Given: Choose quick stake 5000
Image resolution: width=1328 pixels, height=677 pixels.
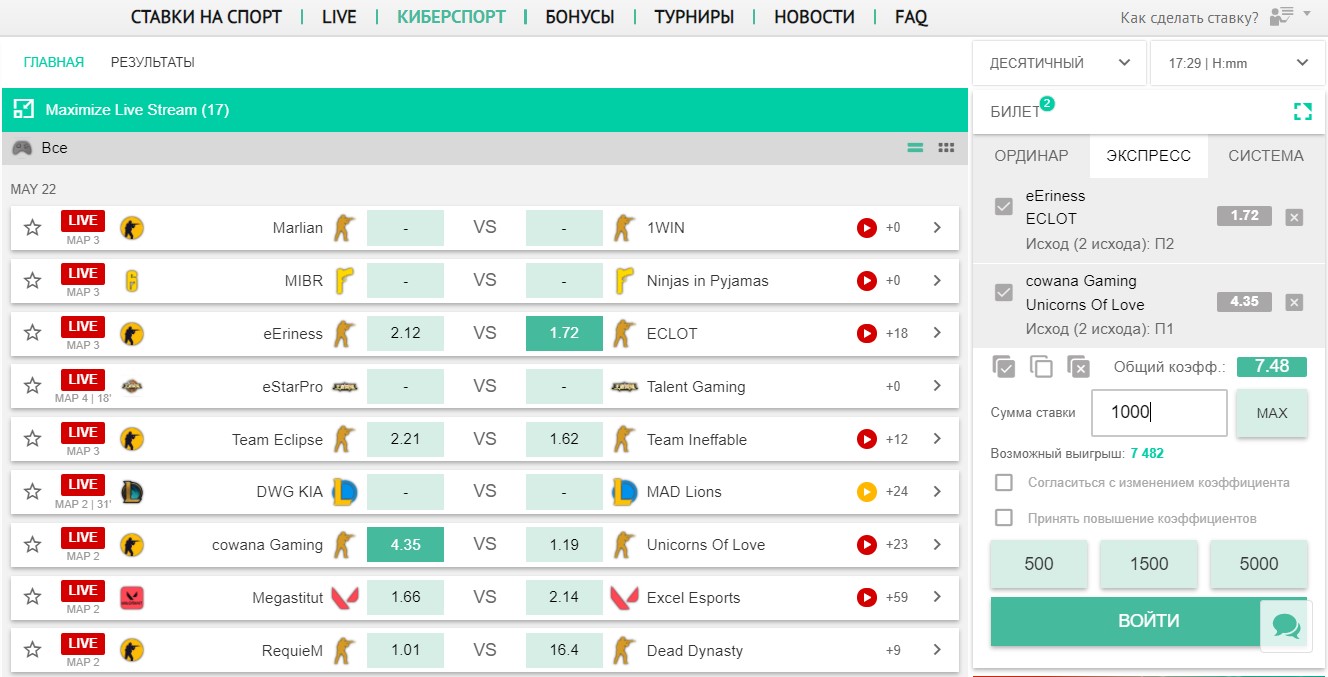Looking at the screenshot, I should pyautogui.click(x=1259, y=564).
